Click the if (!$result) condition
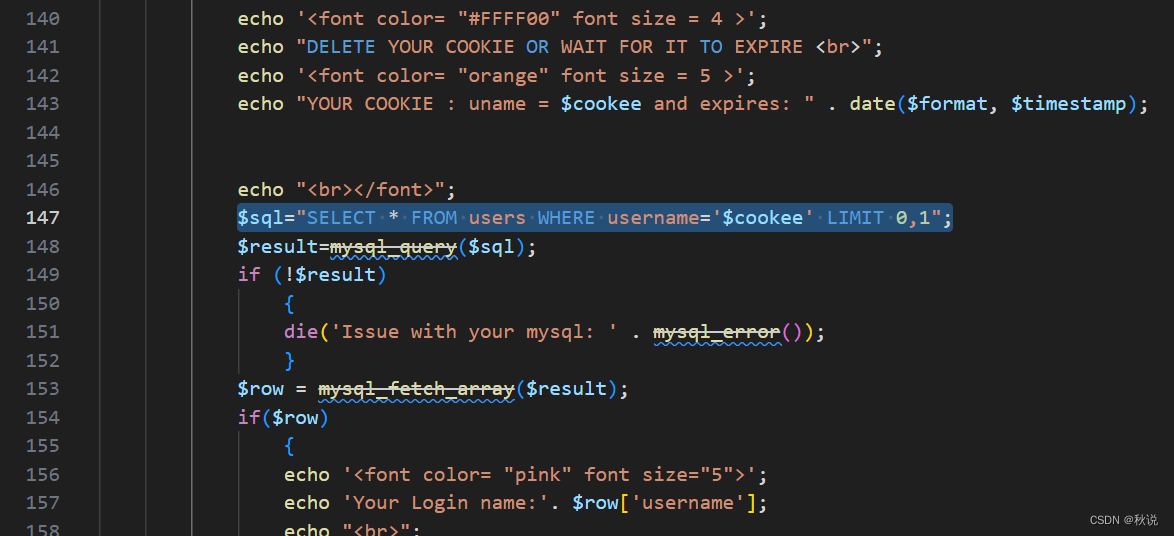The height and width of the screenshot is (536, 1174). point(311,275)
